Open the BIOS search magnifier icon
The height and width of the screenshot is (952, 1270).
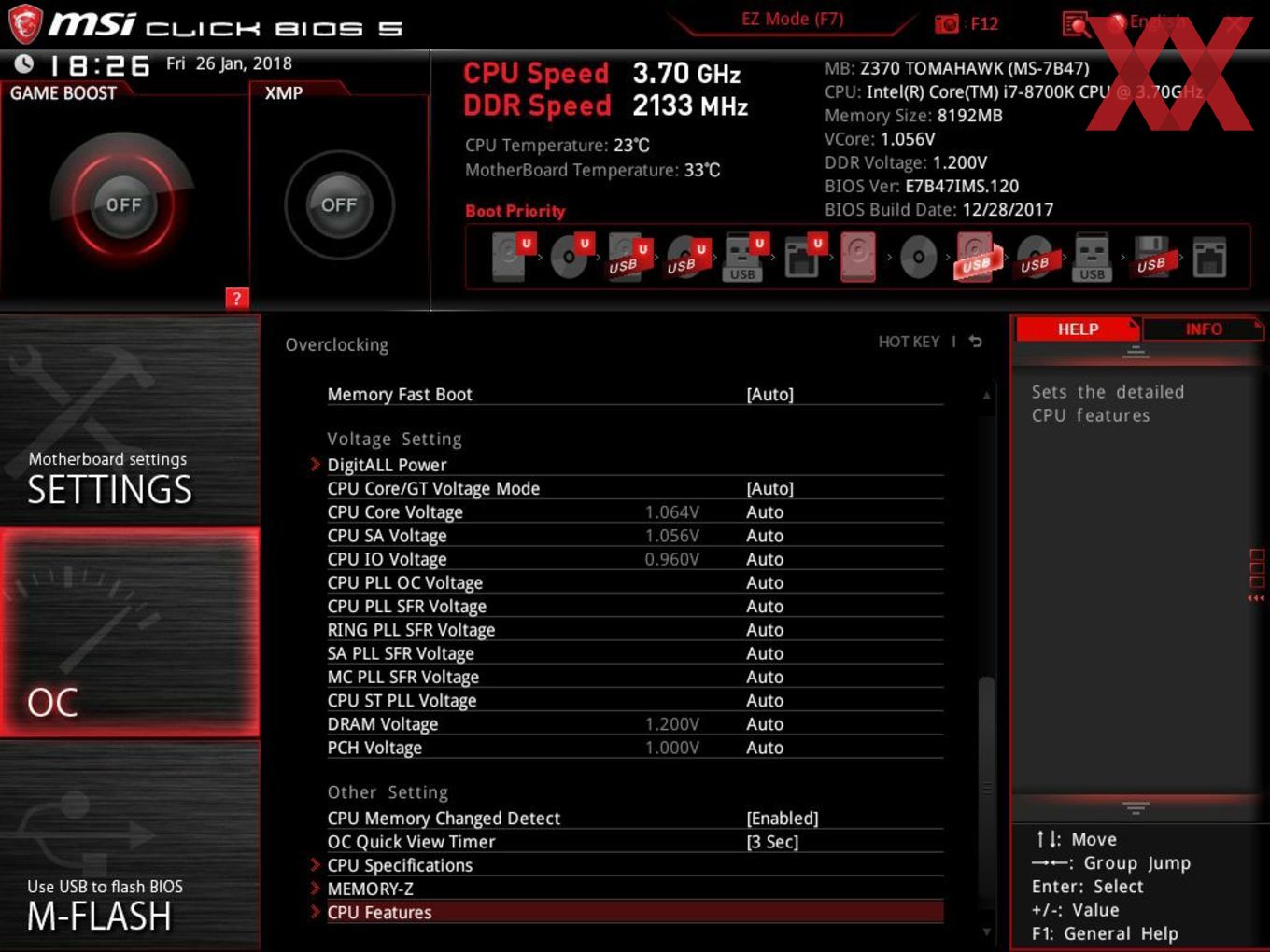pos(1076,23)
